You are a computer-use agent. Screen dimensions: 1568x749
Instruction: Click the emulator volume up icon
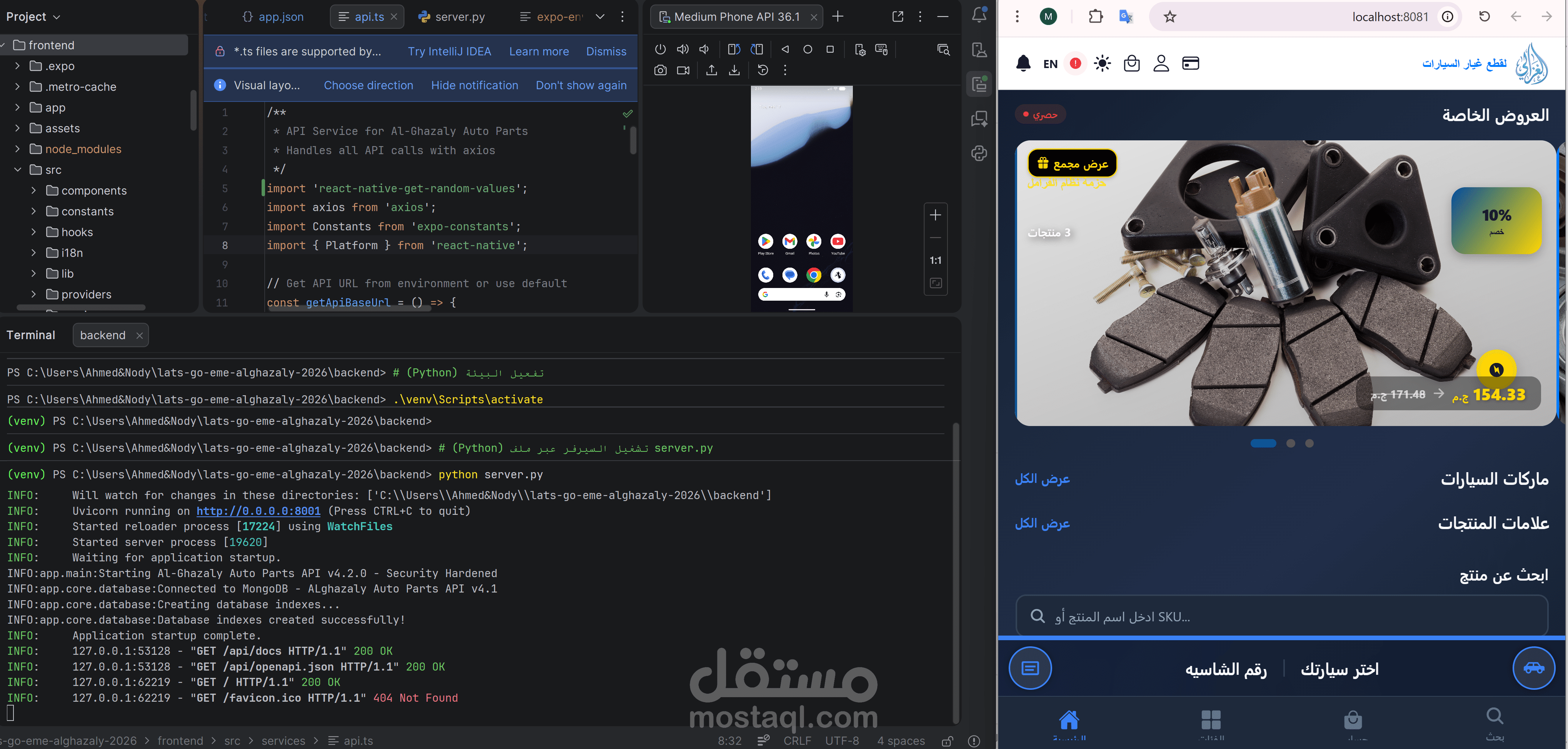point(683,49)
